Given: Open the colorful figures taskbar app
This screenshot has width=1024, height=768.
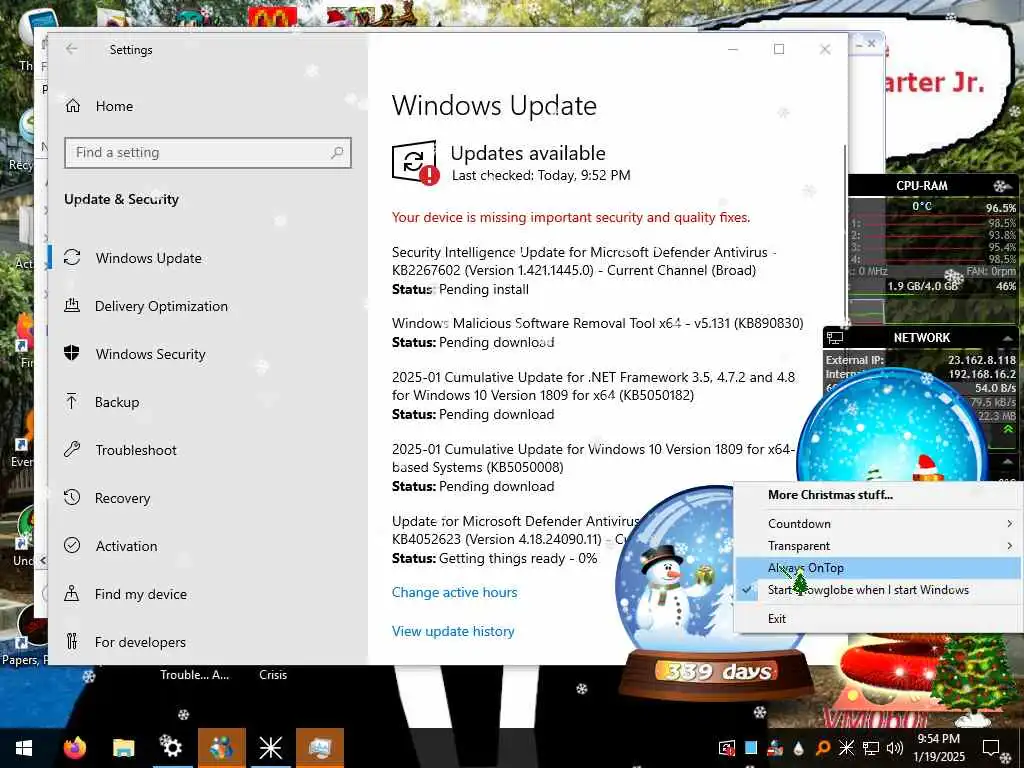Looking at the screenshot, I should tap(221, 748).
